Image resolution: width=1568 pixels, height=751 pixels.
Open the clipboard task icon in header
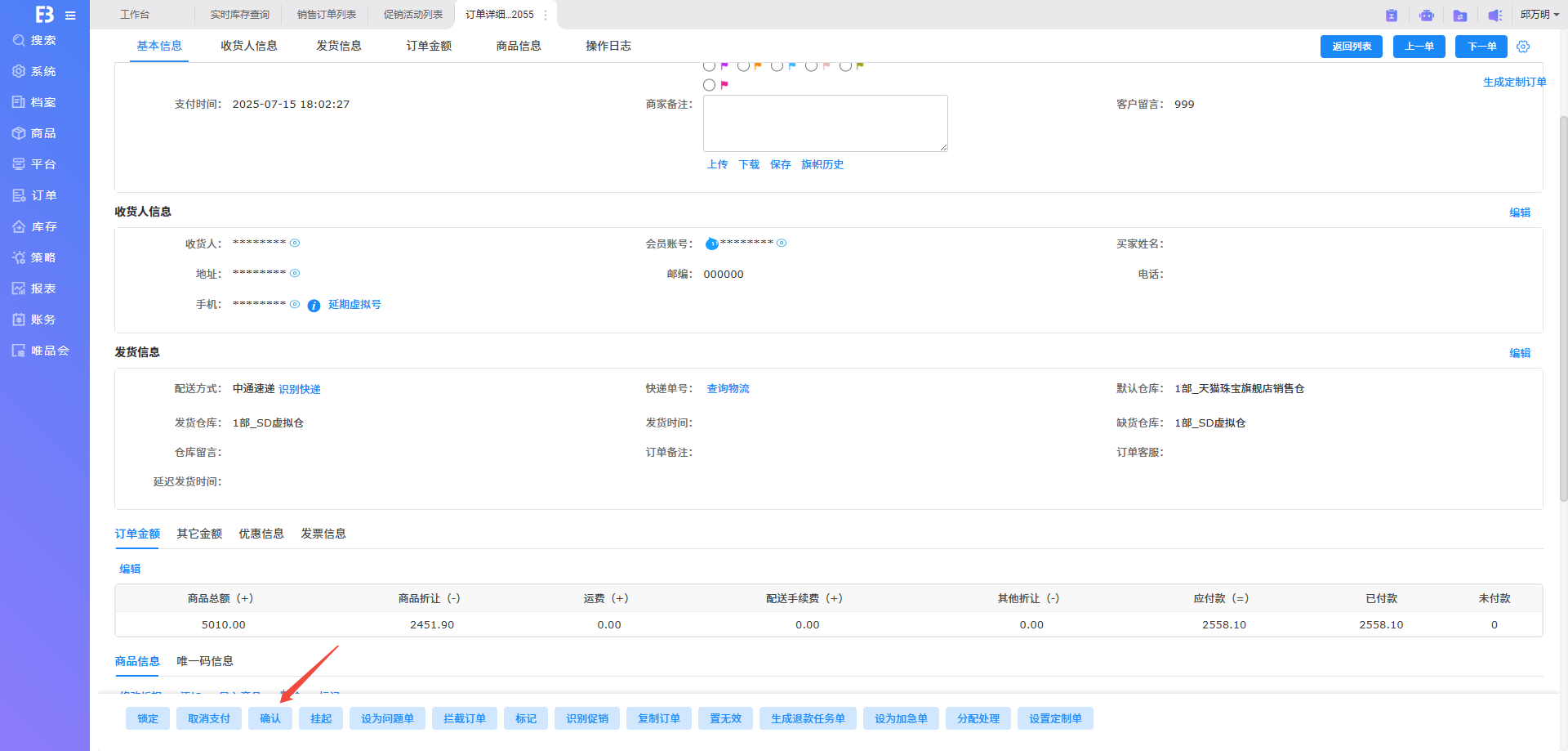(1392, 16)
